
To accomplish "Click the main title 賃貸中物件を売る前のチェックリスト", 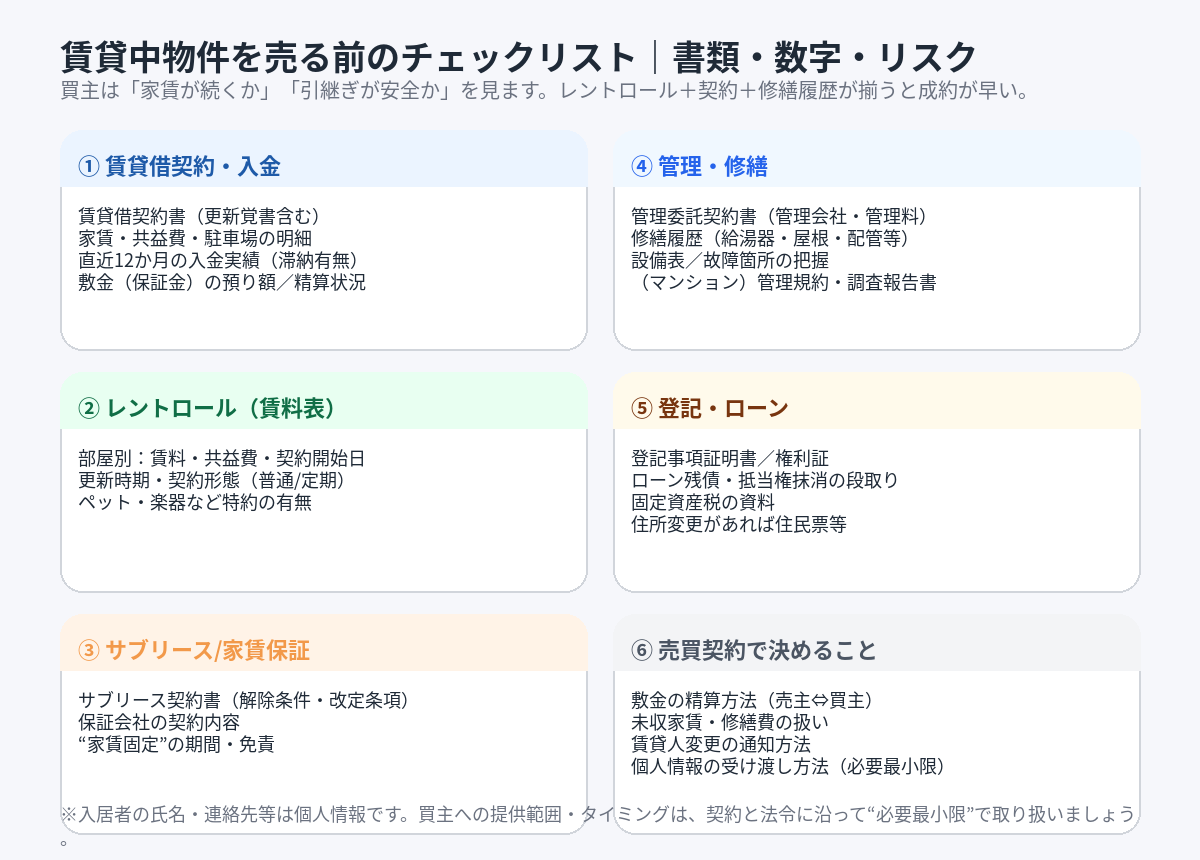I will click(347, 56).
